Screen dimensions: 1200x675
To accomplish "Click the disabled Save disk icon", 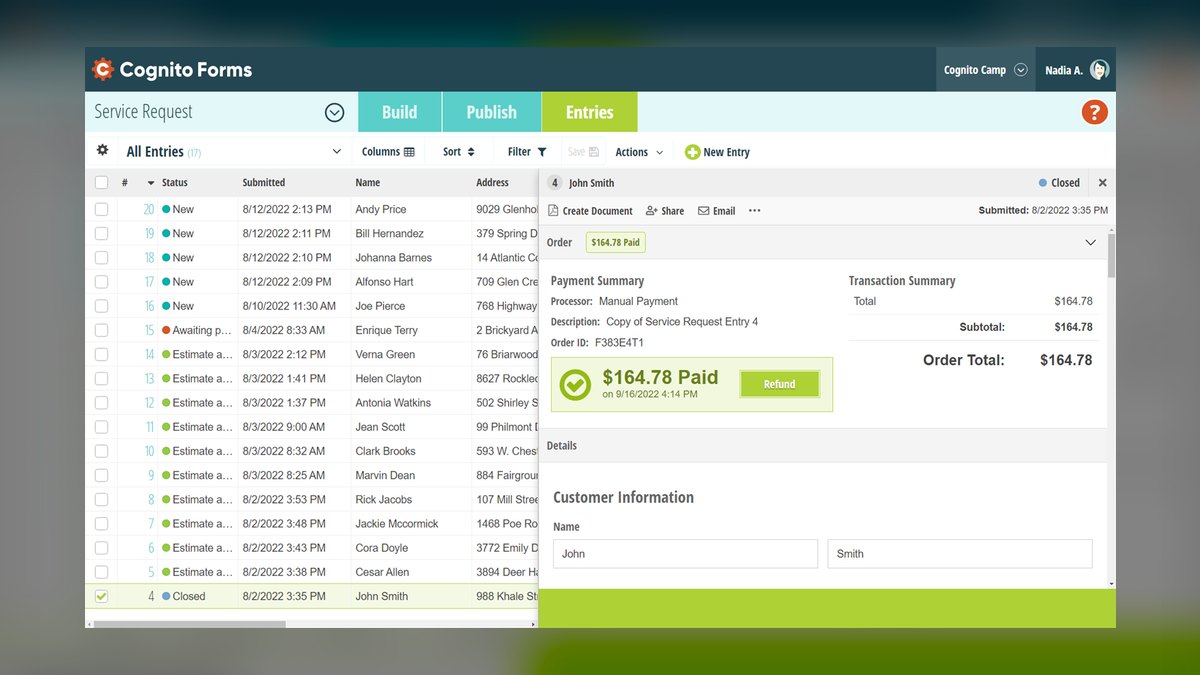I will (x=594, y=152).
